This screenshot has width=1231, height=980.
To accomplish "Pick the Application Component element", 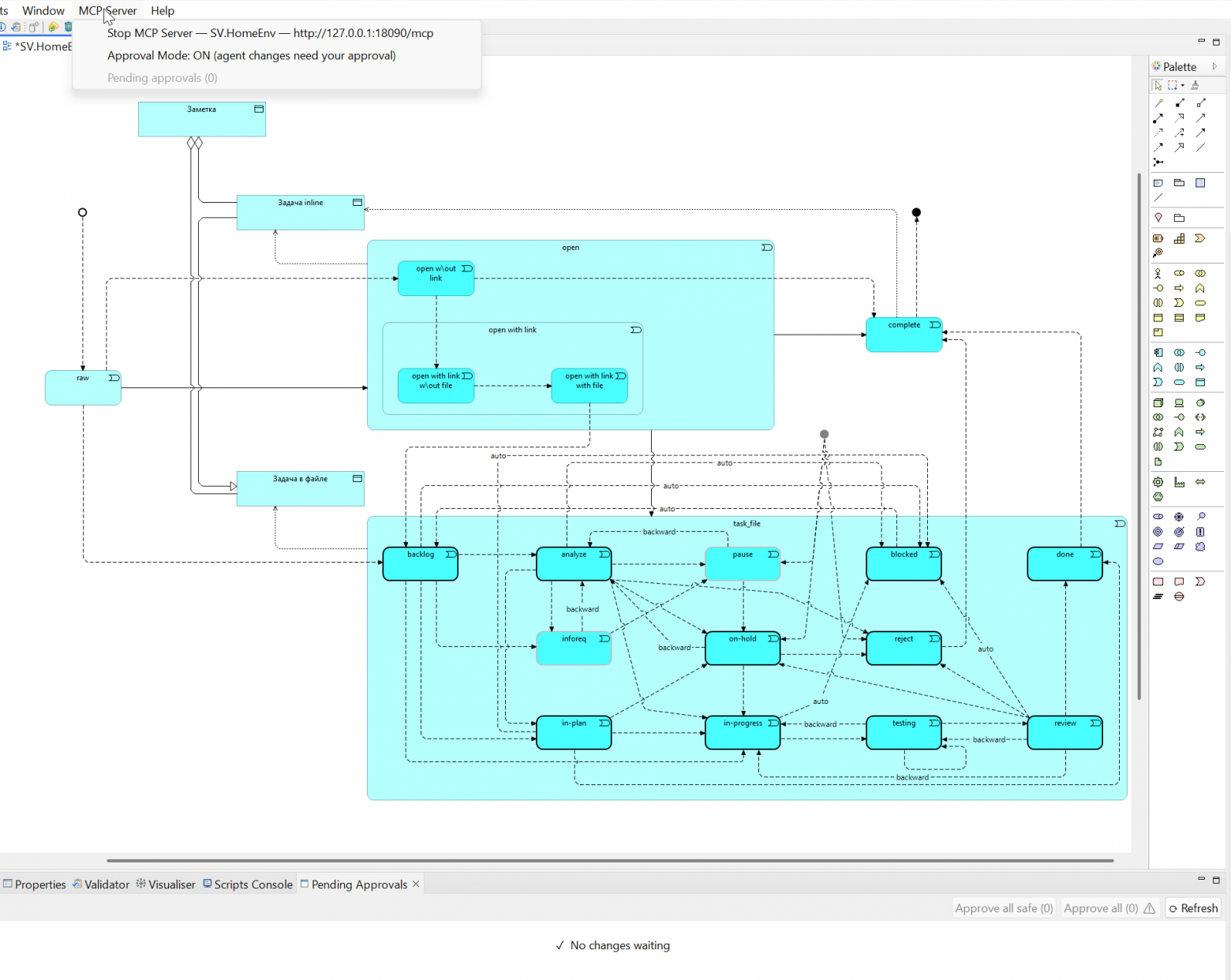I will coord(1158,353).
